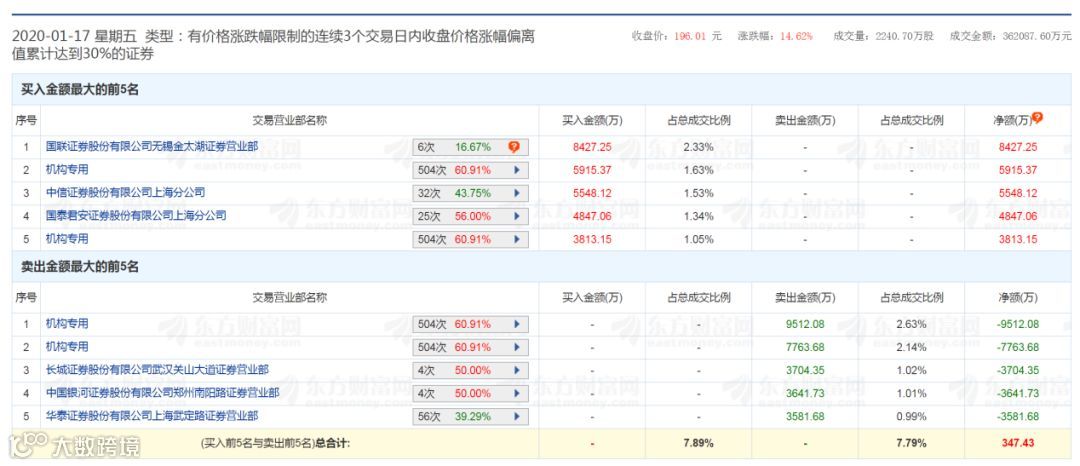Open 机构专用 link in sell row 1
The height and width of the screenshot is (466, 1080).
[68, 324]
